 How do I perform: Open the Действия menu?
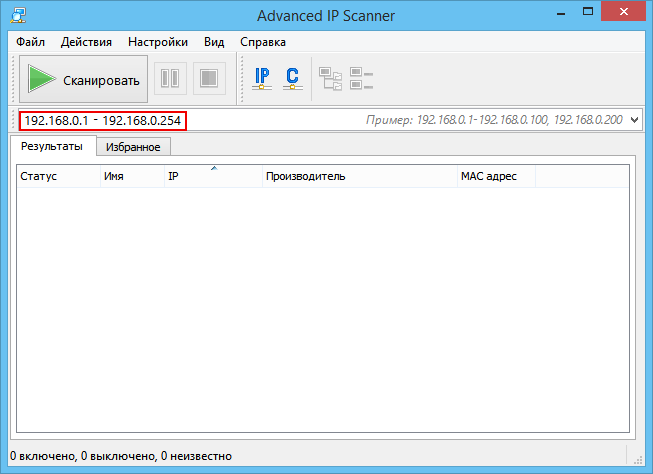[x=86, y=42]
